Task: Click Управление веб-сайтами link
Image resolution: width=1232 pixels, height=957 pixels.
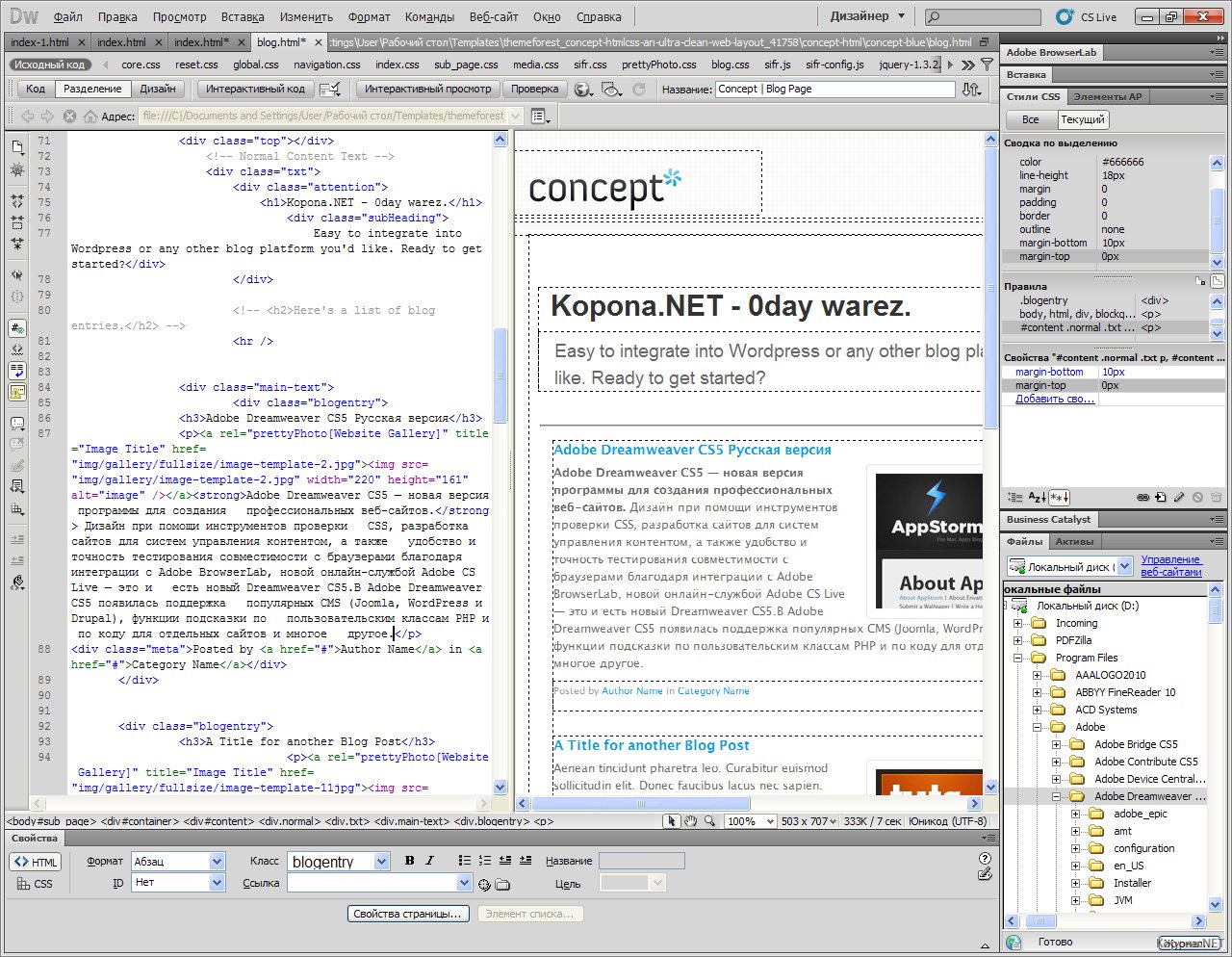Action: (x=1171, y=565)
